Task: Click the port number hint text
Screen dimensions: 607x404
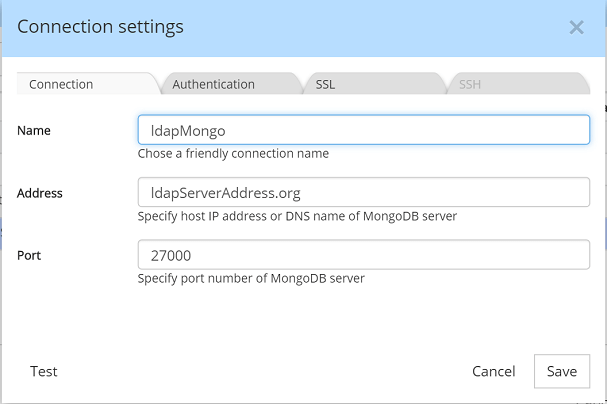Action: [251, 278]
